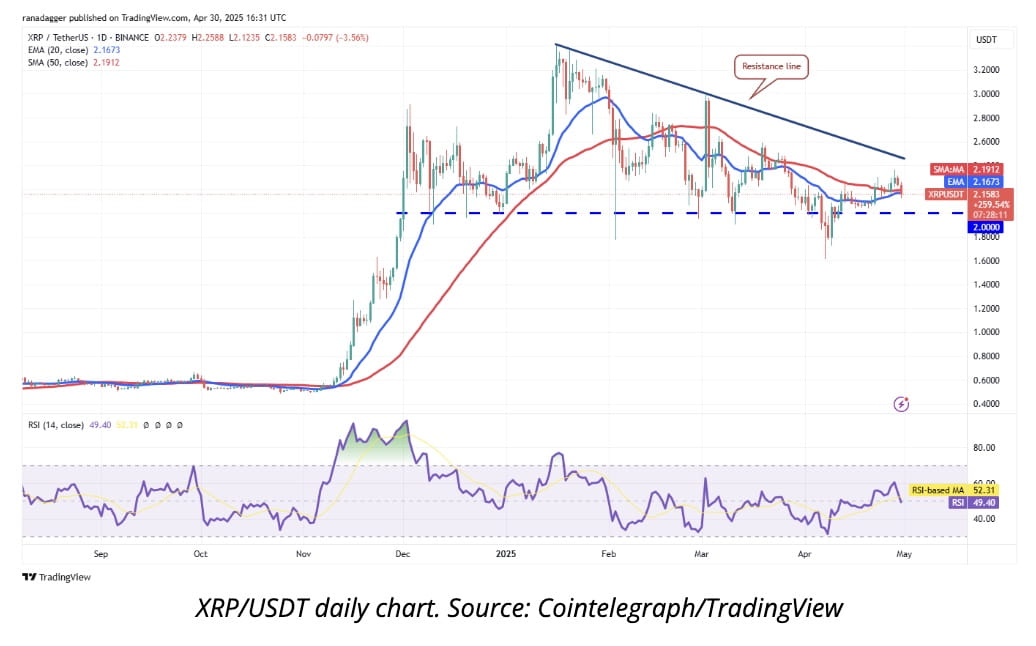The height and width of the screenshot is (646, 1036).
Task: Click the 40.00 RSI axis label
Action: (984, 519)
